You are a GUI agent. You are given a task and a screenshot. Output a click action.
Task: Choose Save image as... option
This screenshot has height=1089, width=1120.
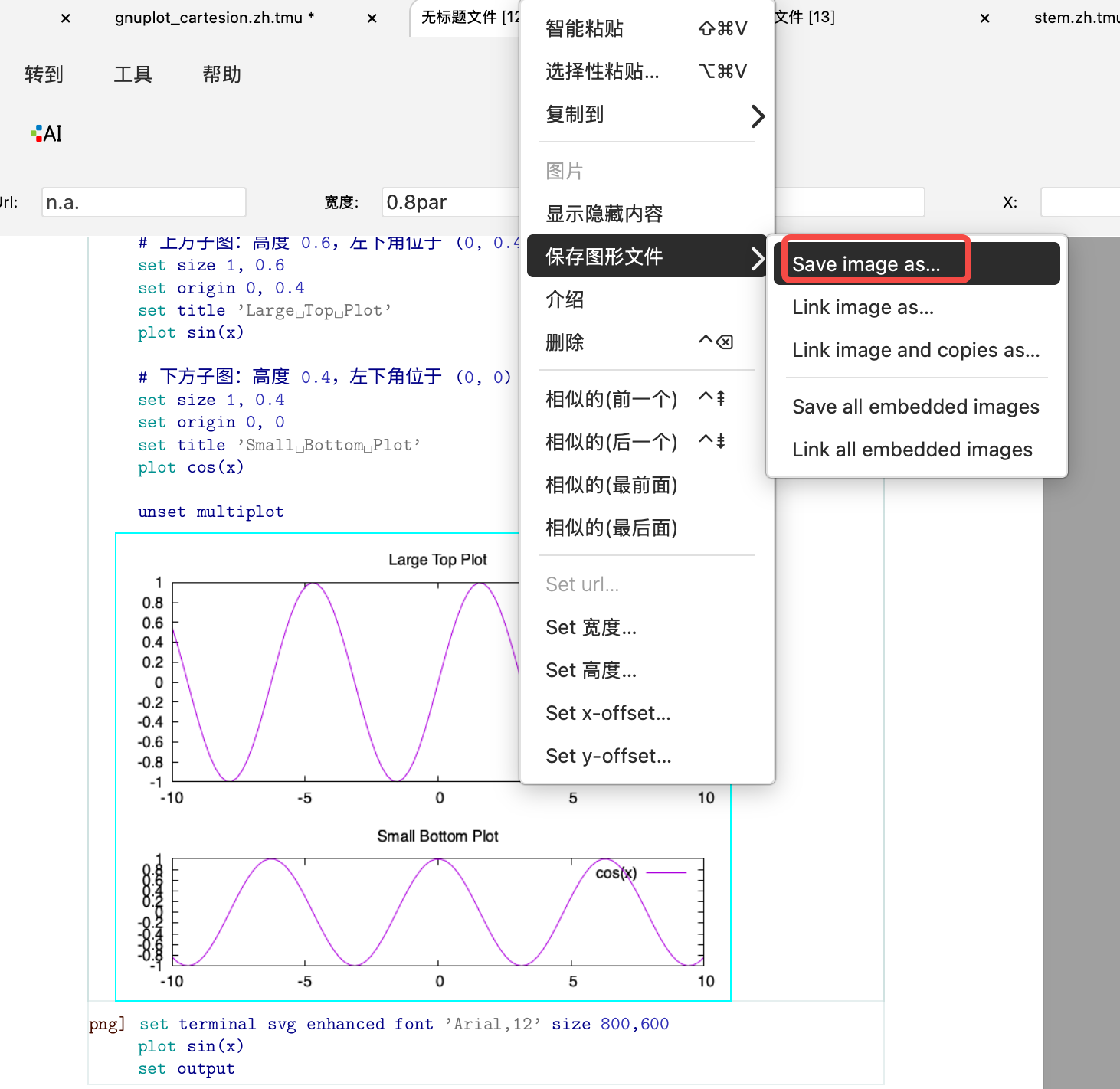click(866, 264)
